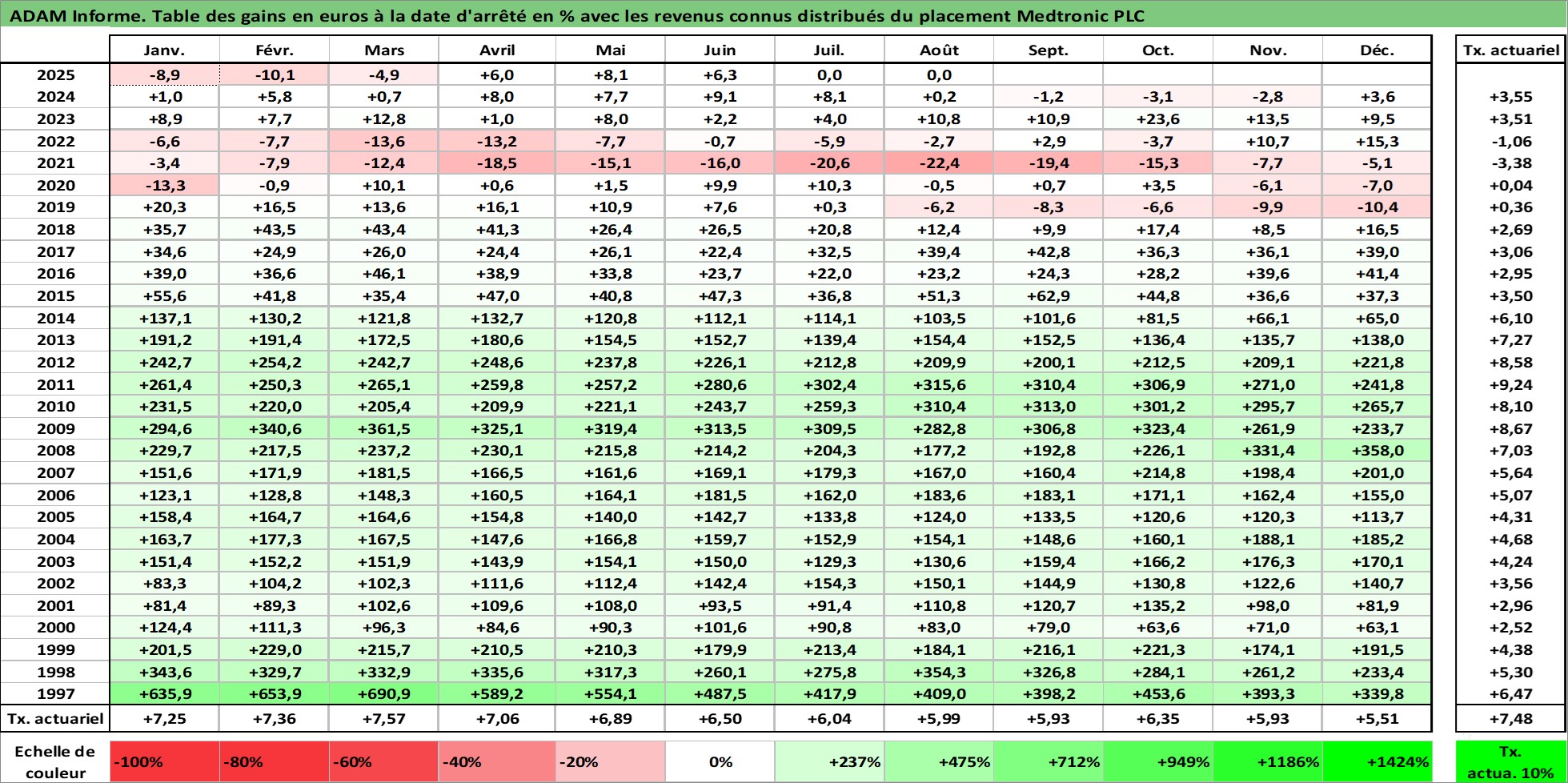Select the 2025 year row label
The image size is (1568, 783).
[x=55, y=74]
